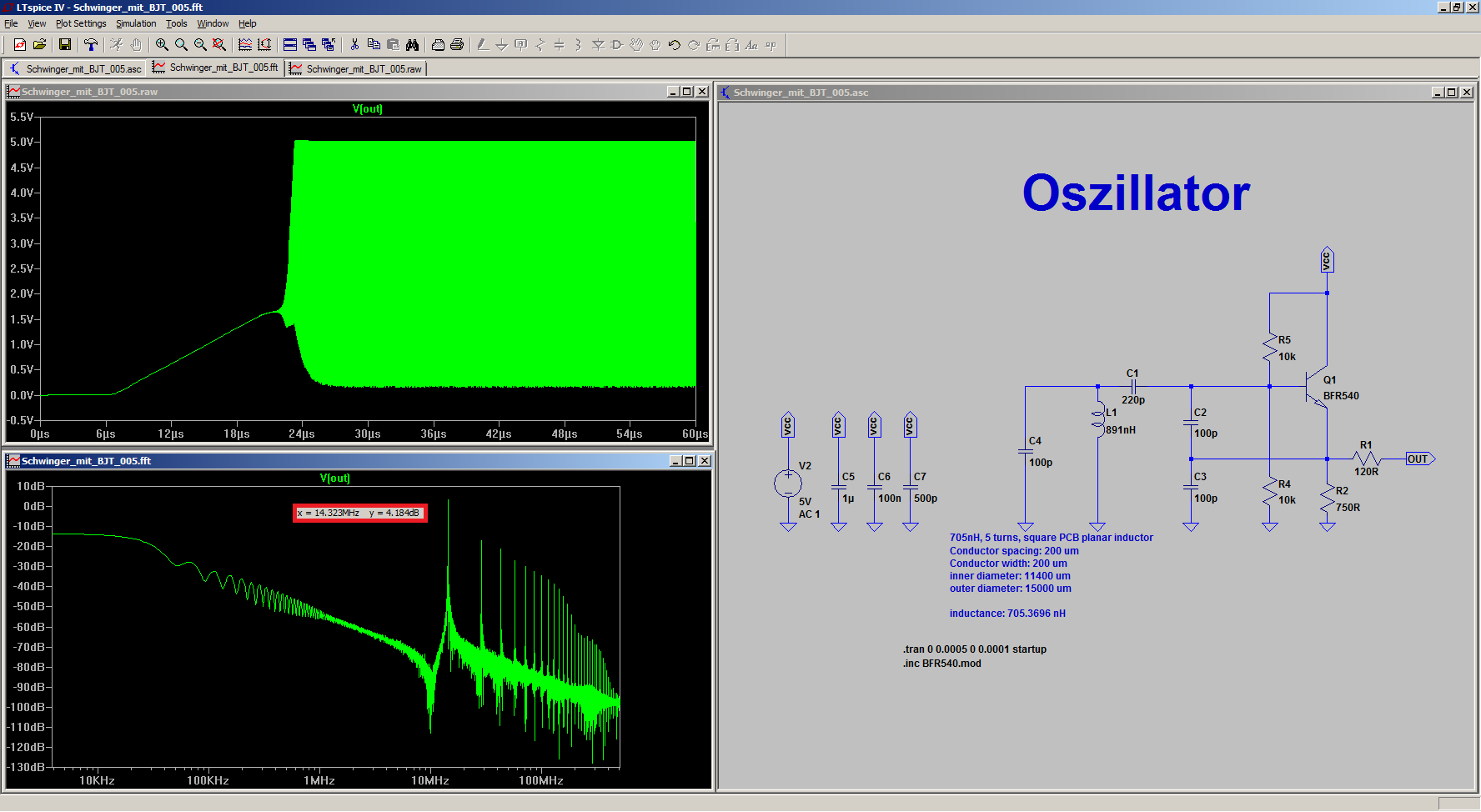
Task: Open the Tools menu
Action: tap(177, 23)
